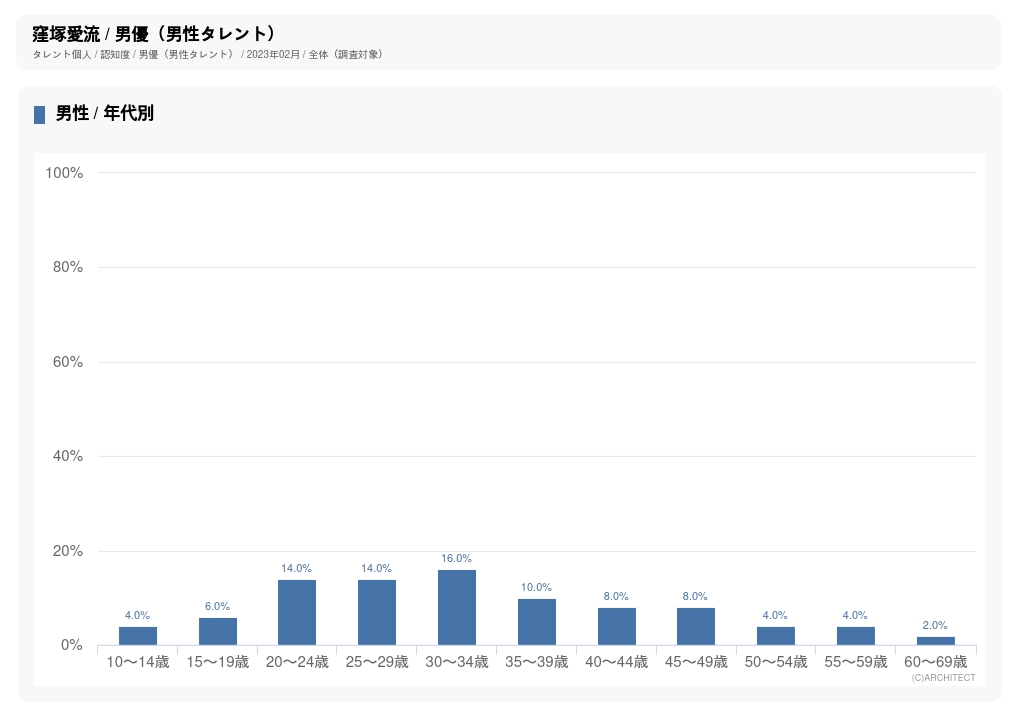The width and height of the screenshot is (1024, 717).
Task: Select the 60〜69歳 bar showing 2.0%
Action: [x=935, y=641]
